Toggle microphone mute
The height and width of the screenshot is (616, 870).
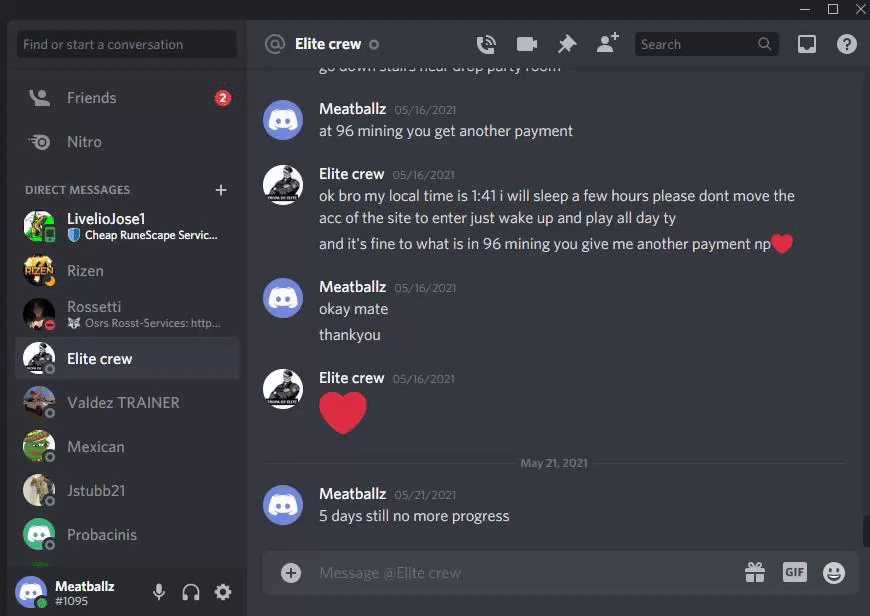click(159, 592)
